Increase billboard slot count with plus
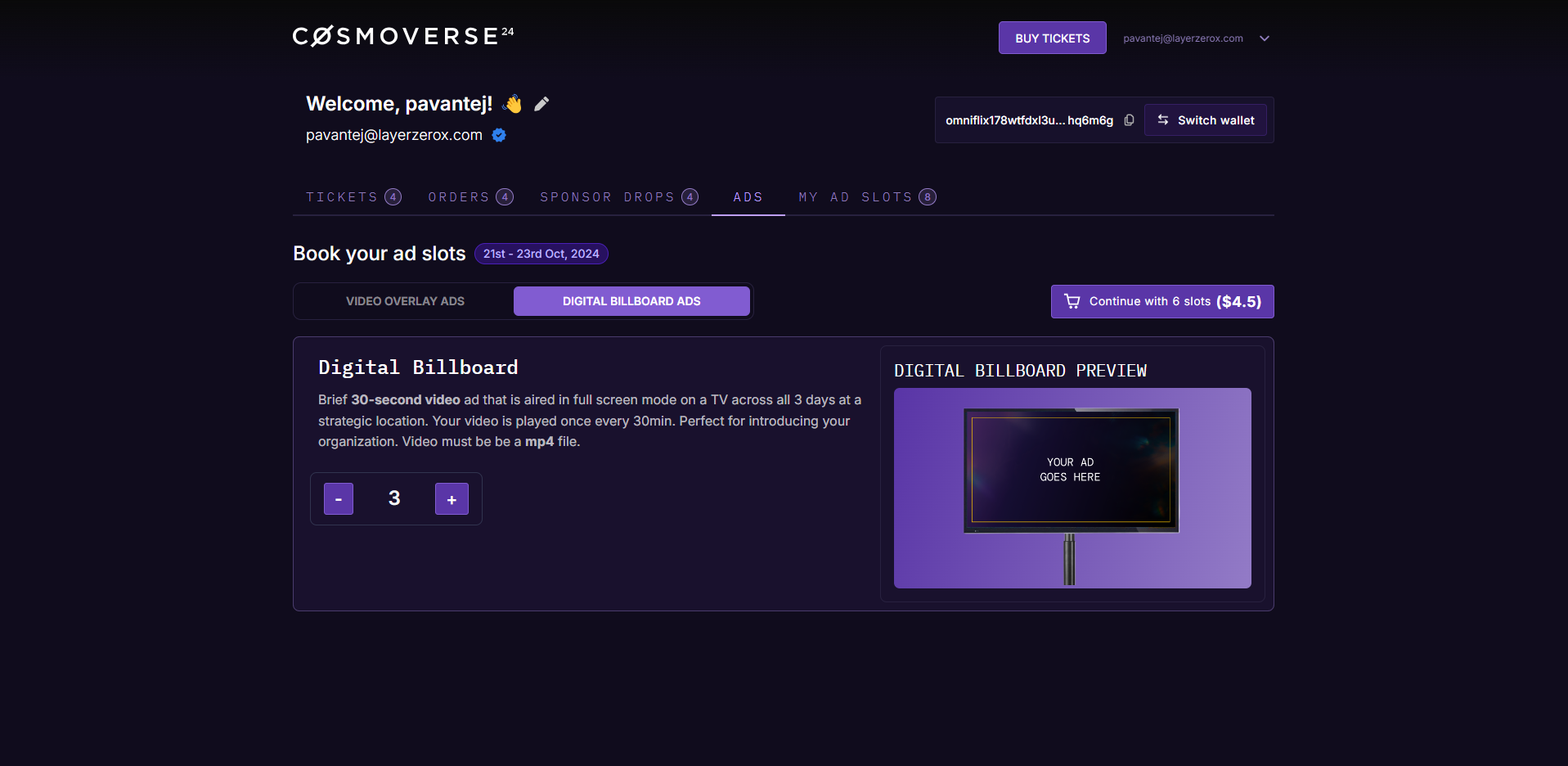 [452, 498]
